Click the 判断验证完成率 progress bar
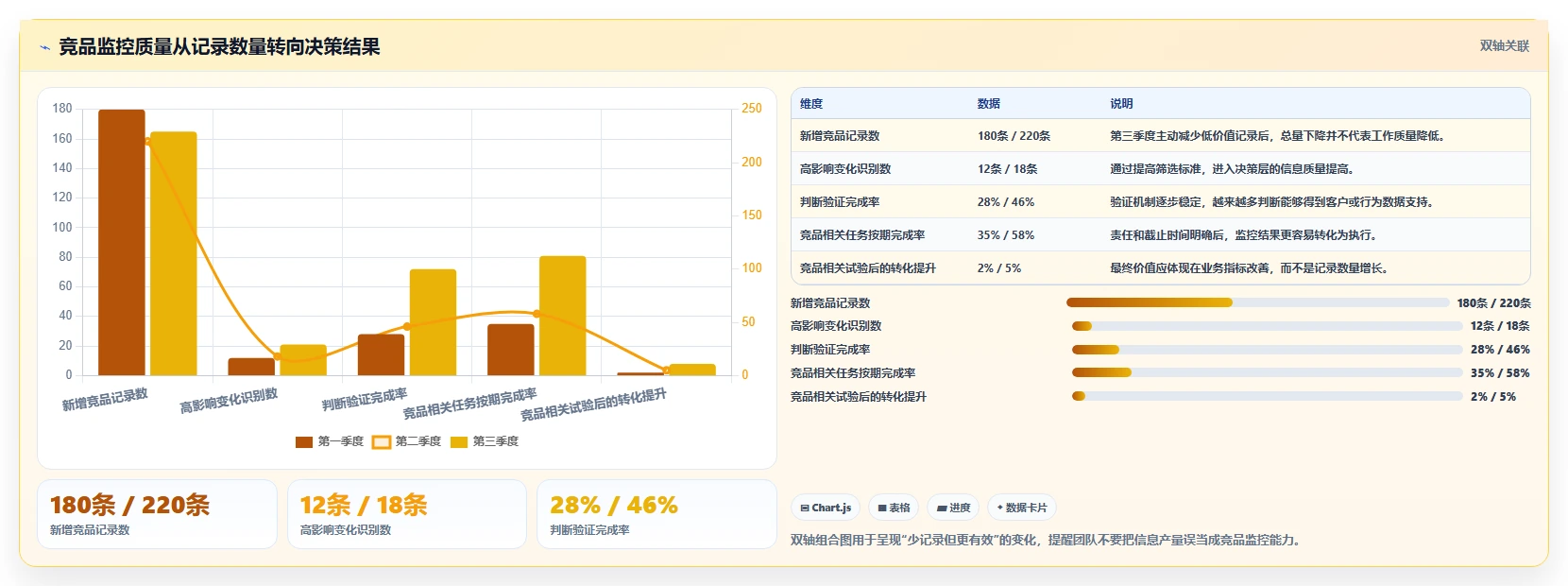The height and width of the screenshot is (586, 1568). (x=1267, y=350)
